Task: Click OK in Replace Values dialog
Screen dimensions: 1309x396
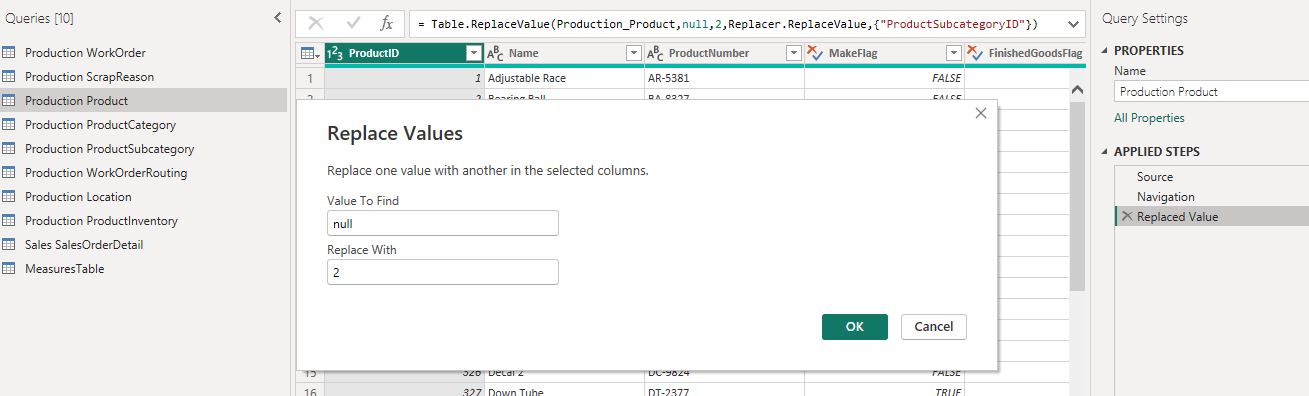Action: pos(855,327)
